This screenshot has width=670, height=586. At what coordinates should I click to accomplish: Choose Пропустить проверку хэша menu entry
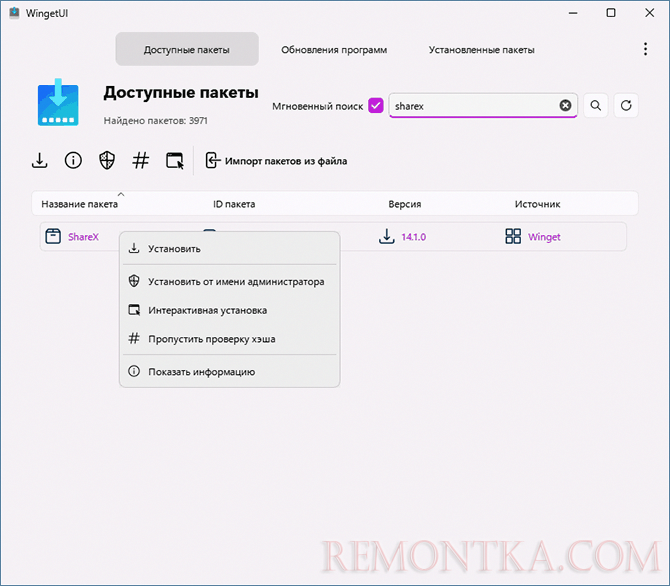coord(229,339)
